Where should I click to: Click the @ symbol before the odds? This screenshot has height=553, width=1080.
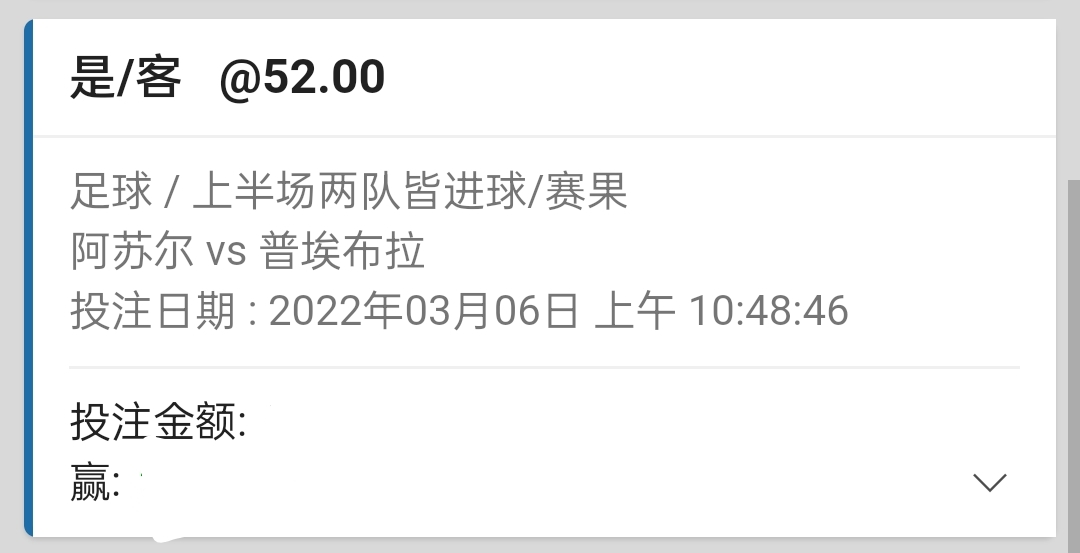click(x=240, y=79)
